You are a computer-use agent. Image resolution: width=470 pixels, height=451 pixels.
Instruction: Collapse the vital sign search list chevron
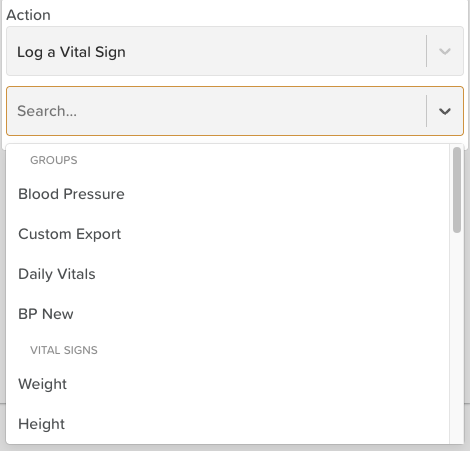445,111
